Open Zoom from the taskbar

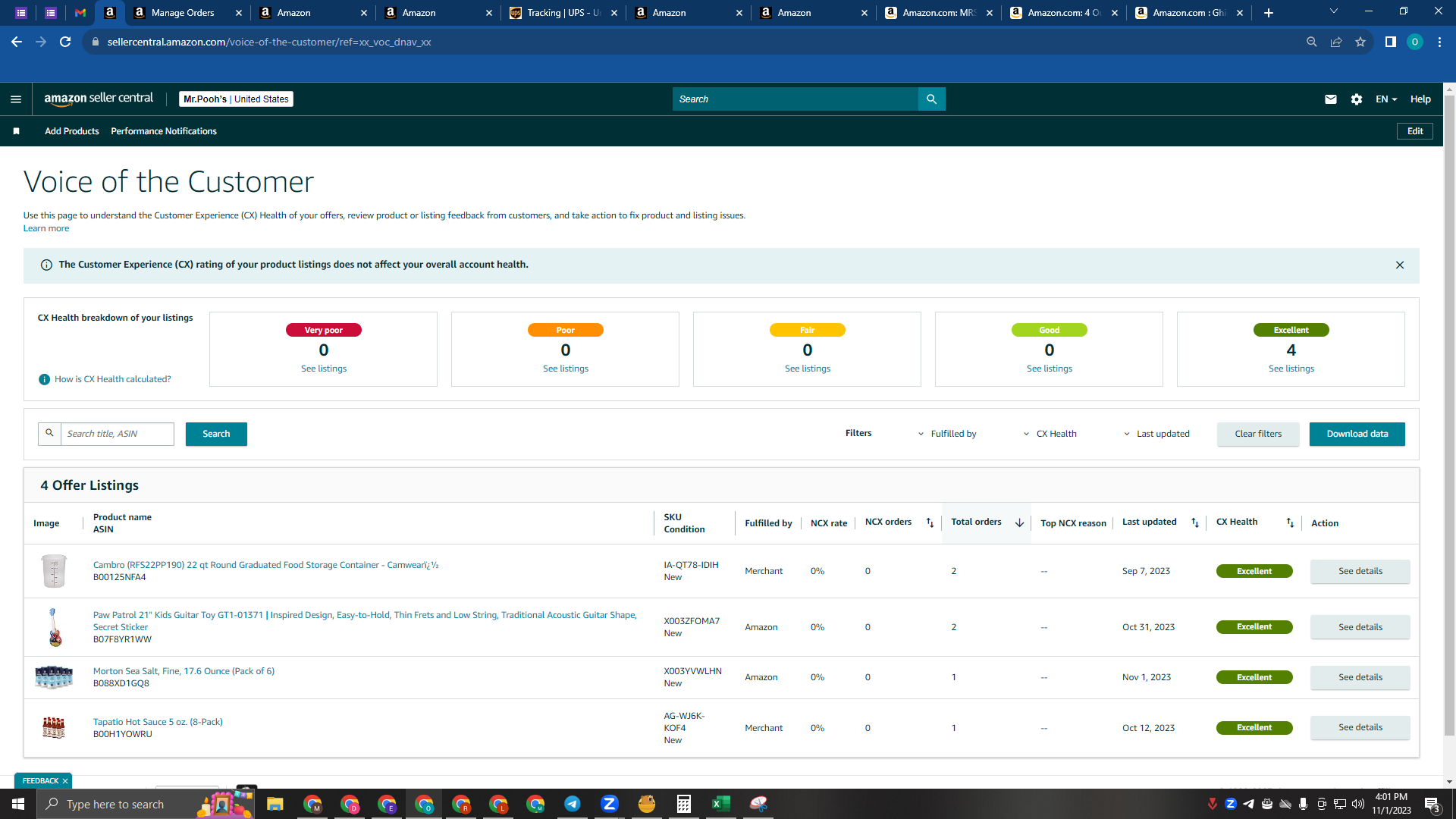pos(609,804)
